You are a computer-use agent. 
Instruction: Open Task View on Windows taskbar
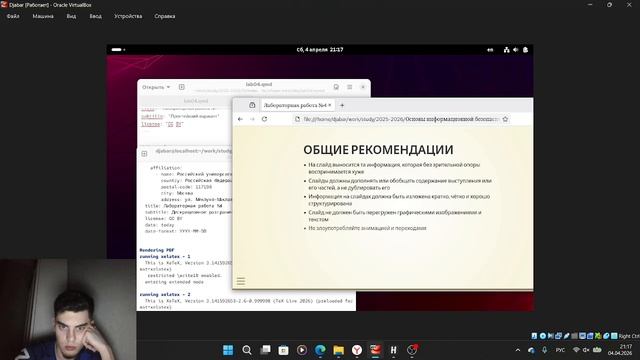coord(265,350)
